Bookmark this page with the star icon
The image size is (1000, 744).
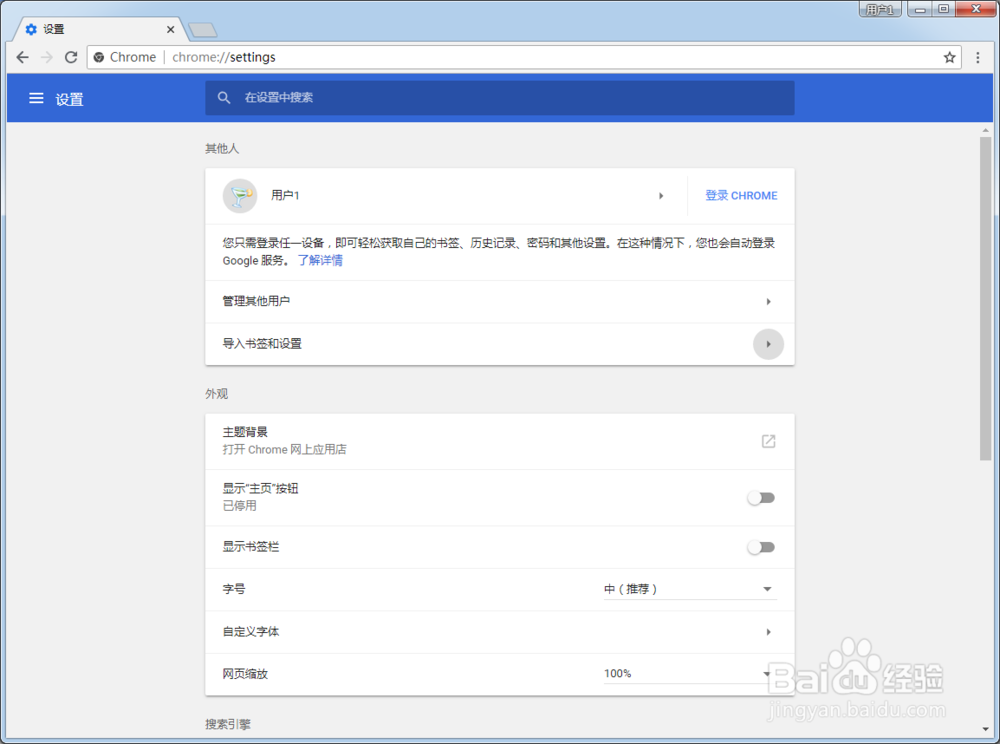pos(949,57)
